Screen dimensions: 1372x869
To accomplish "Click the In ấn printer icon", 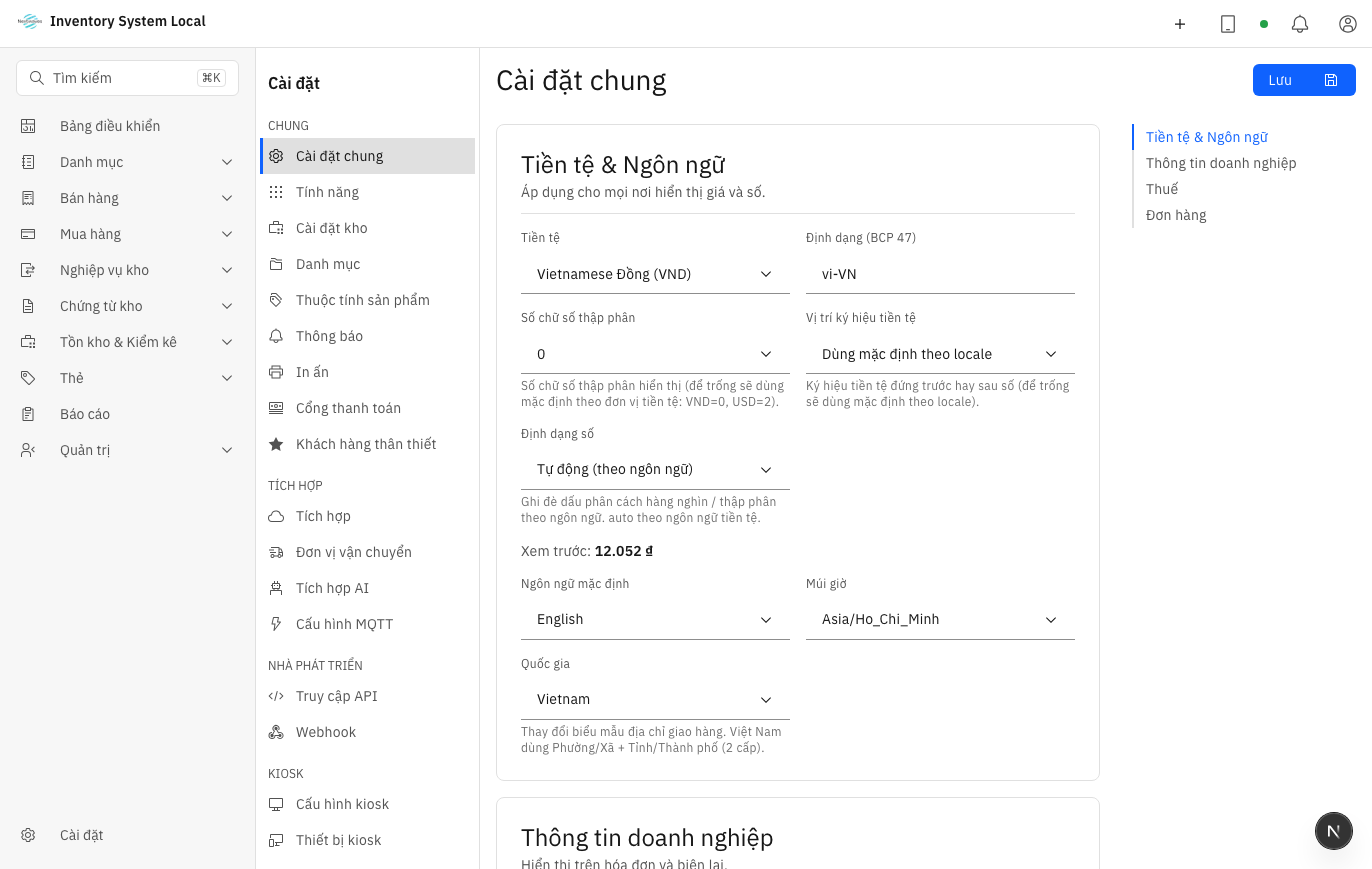I will [x=276, y=372].
